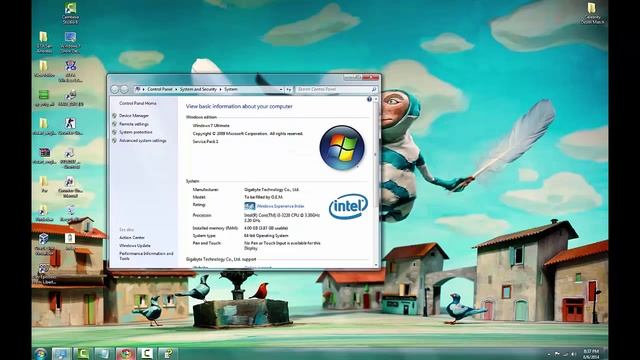
Task: Open the address bar history dropdown arrow
Action: pos(281,89)
